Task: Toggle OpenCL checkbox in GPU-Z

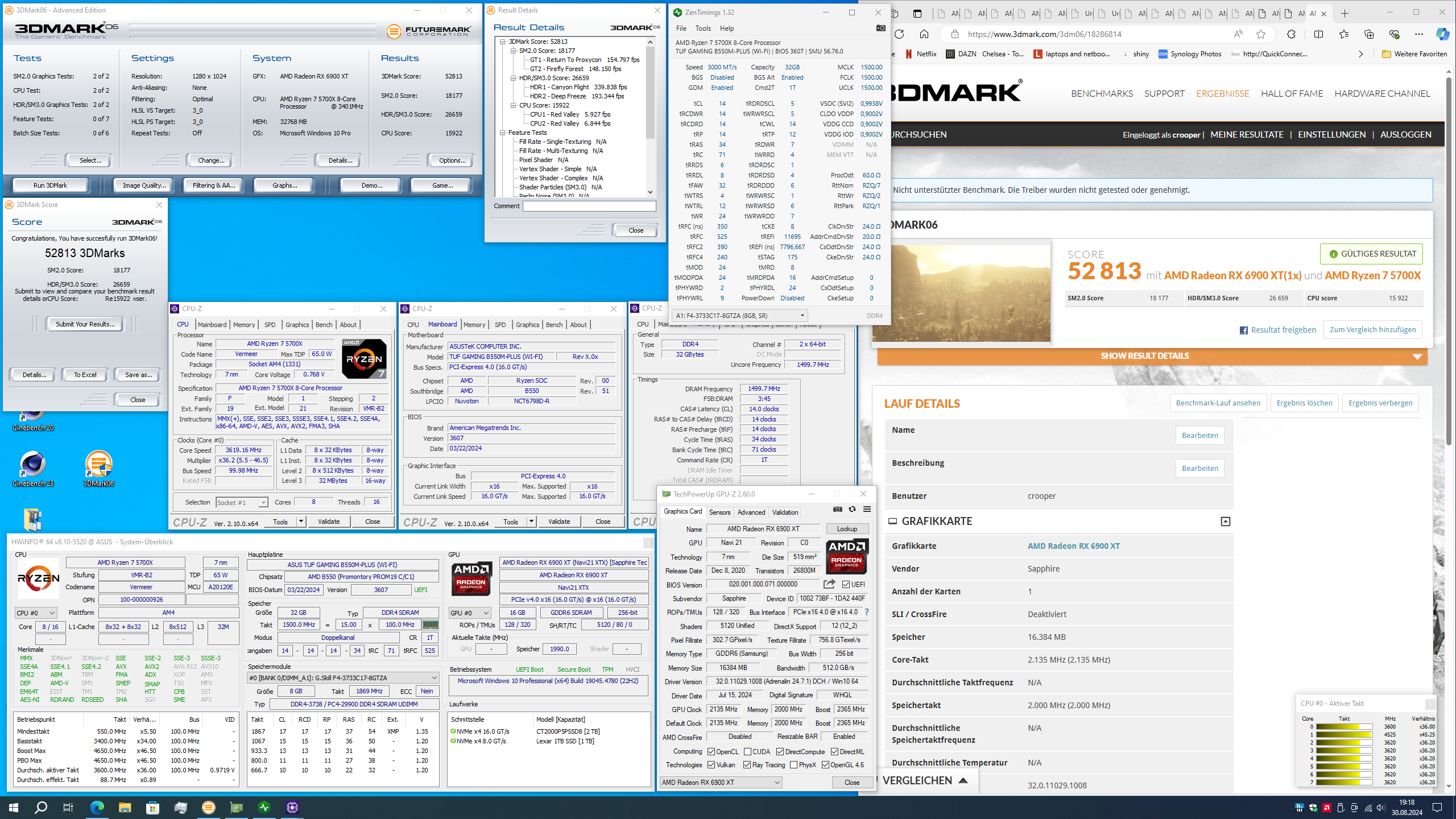Action: click(711, 751)
